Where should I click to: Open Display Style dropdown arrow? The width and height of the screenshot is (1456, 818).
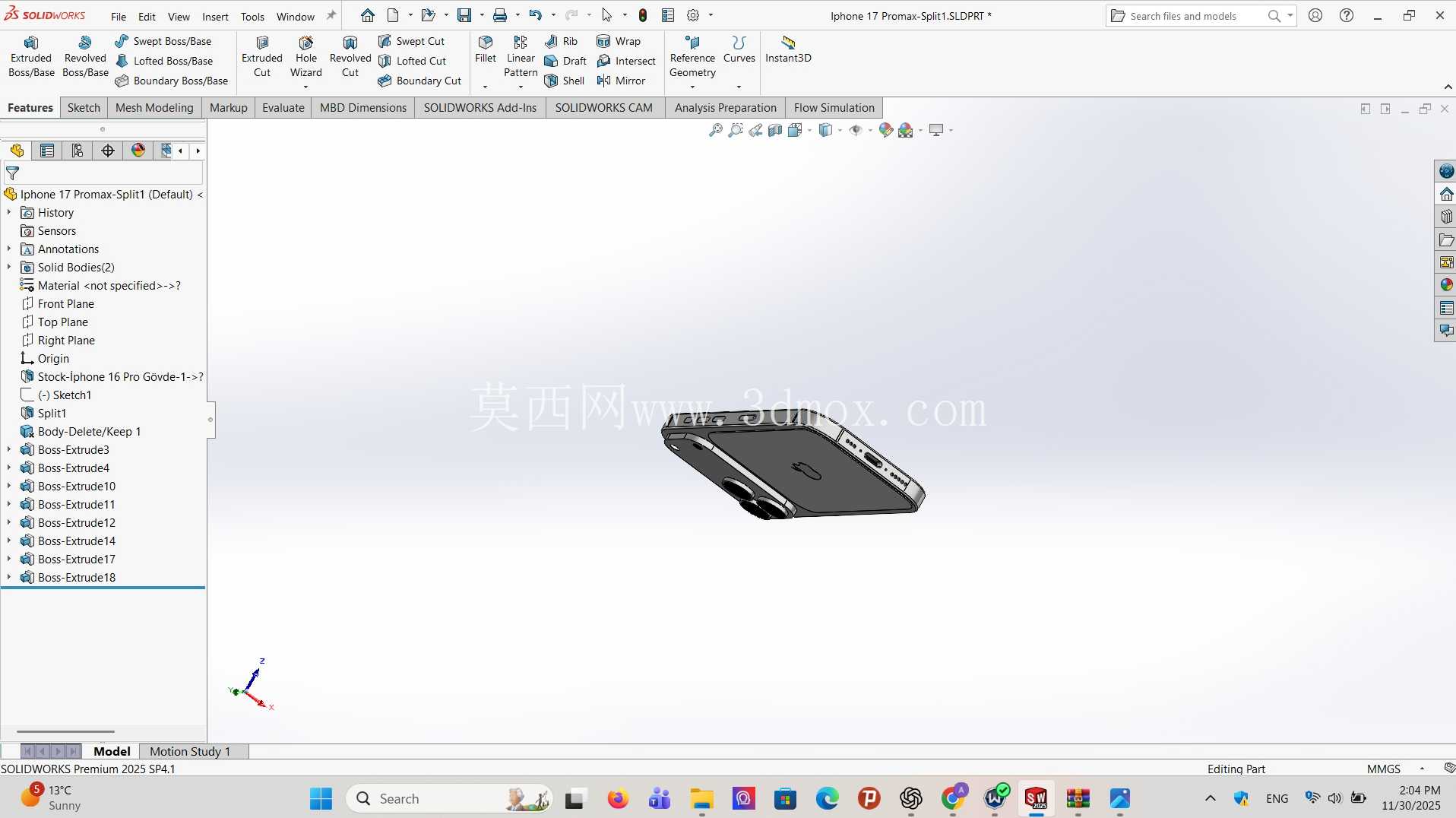coord(840,130)
